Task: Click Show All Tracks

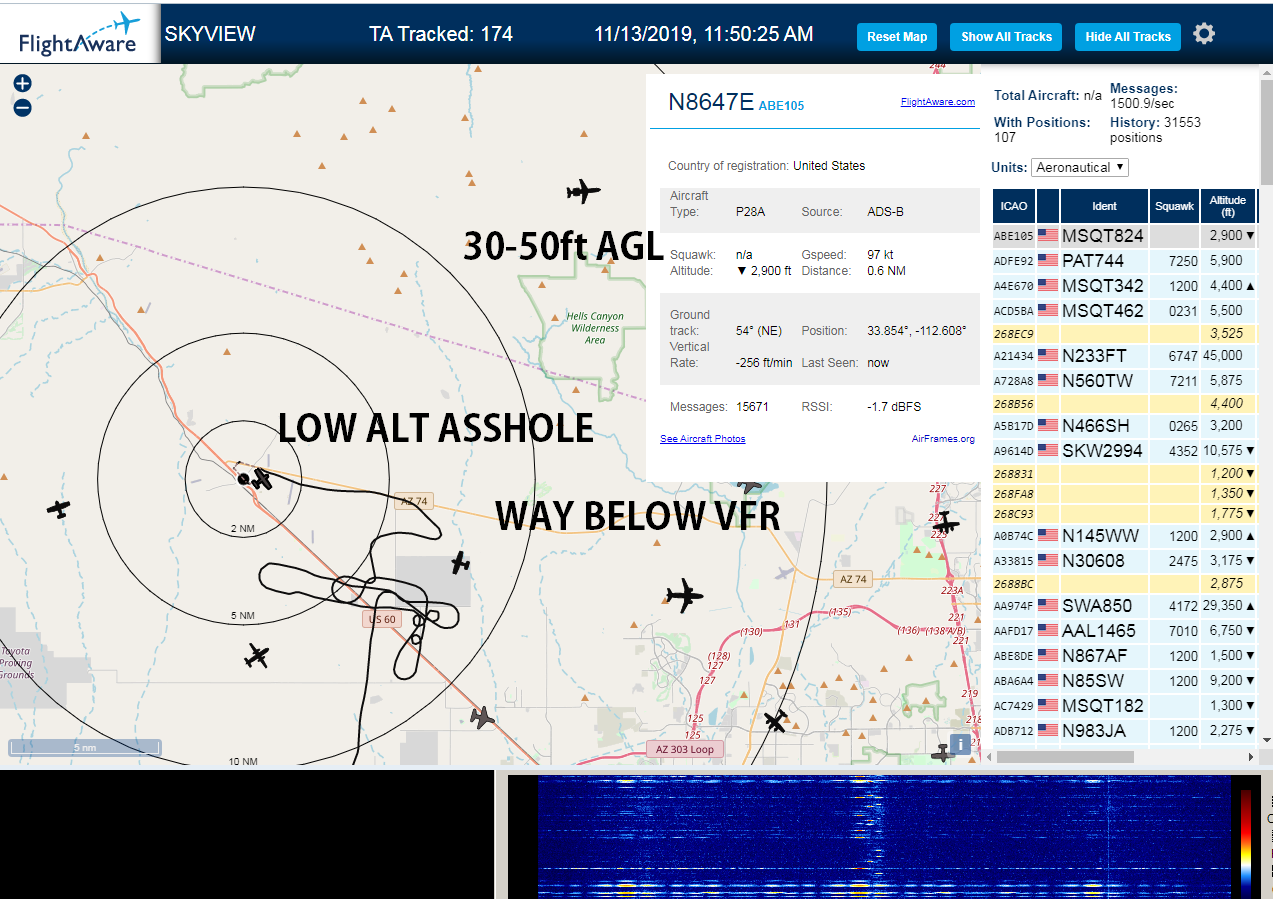Action: (1006, 37)
